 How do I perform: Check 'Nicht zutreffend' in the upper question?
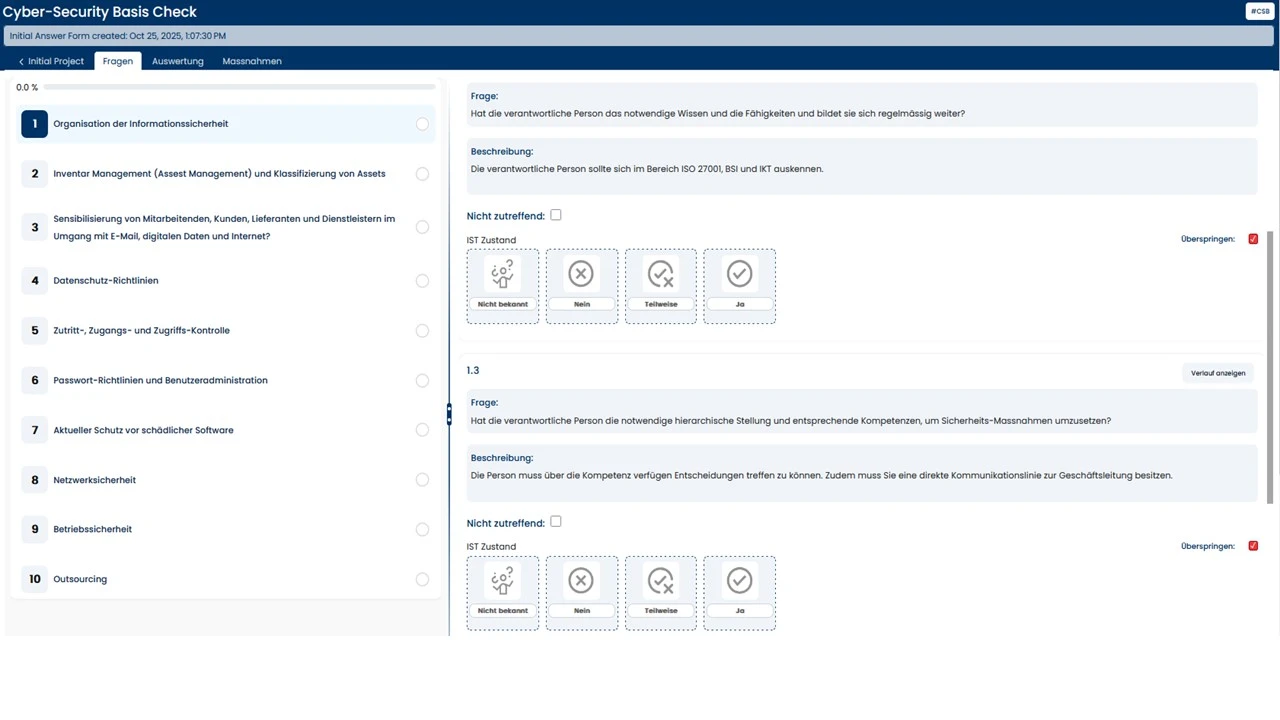(x=556, y=215)
